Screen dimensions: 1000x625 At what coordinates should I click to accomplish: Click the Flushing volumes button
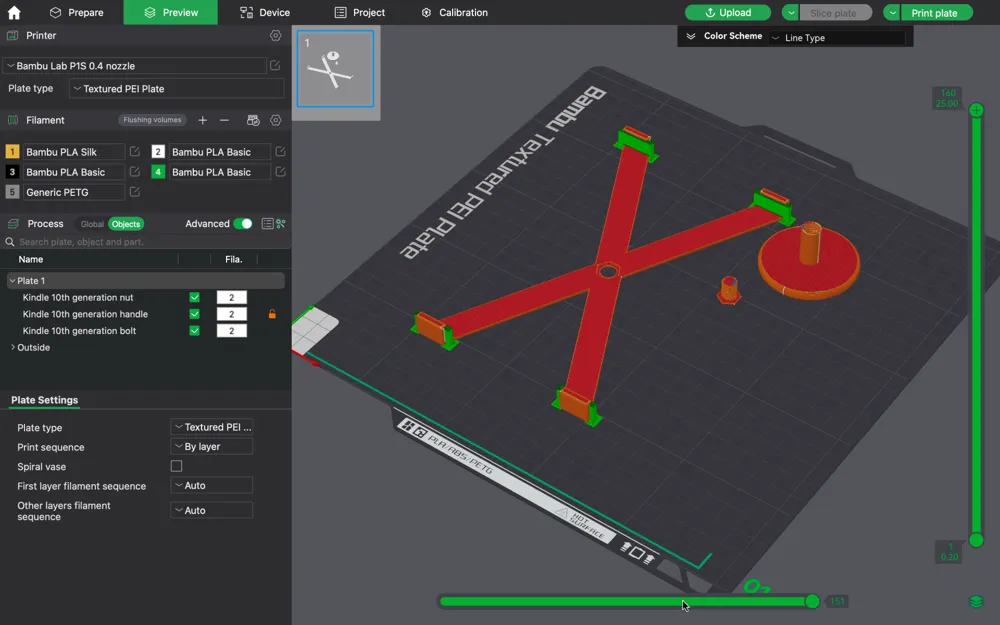point(152,120)
